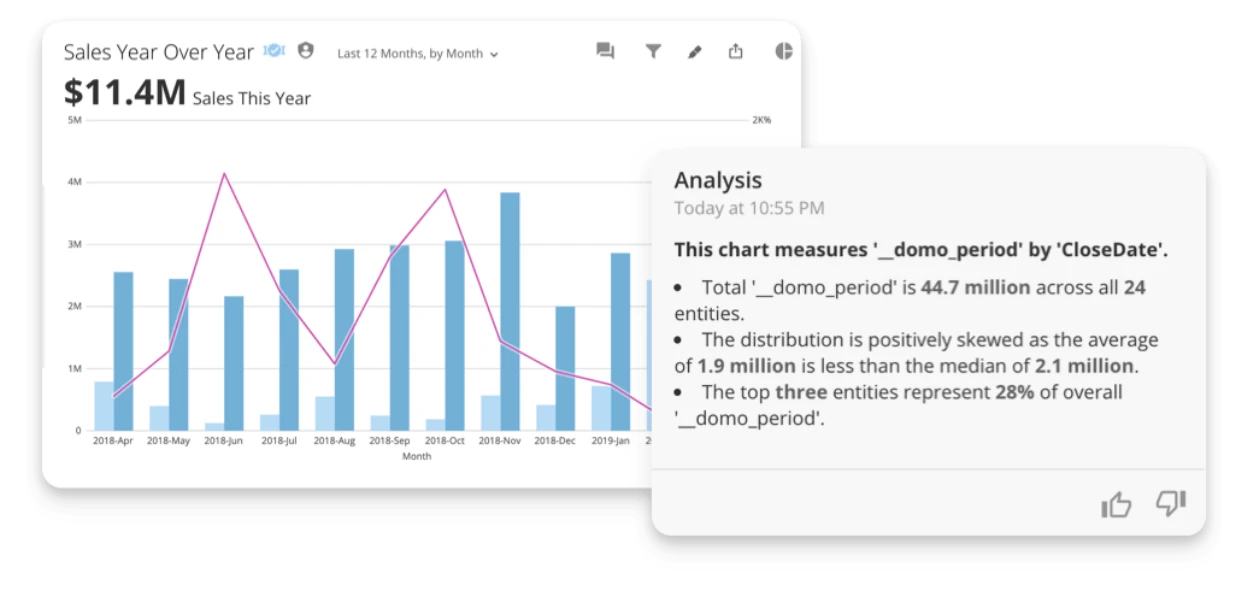Click the 'Month' axis label
This screenshot has height=594, width=1248.
click(416, 455)
